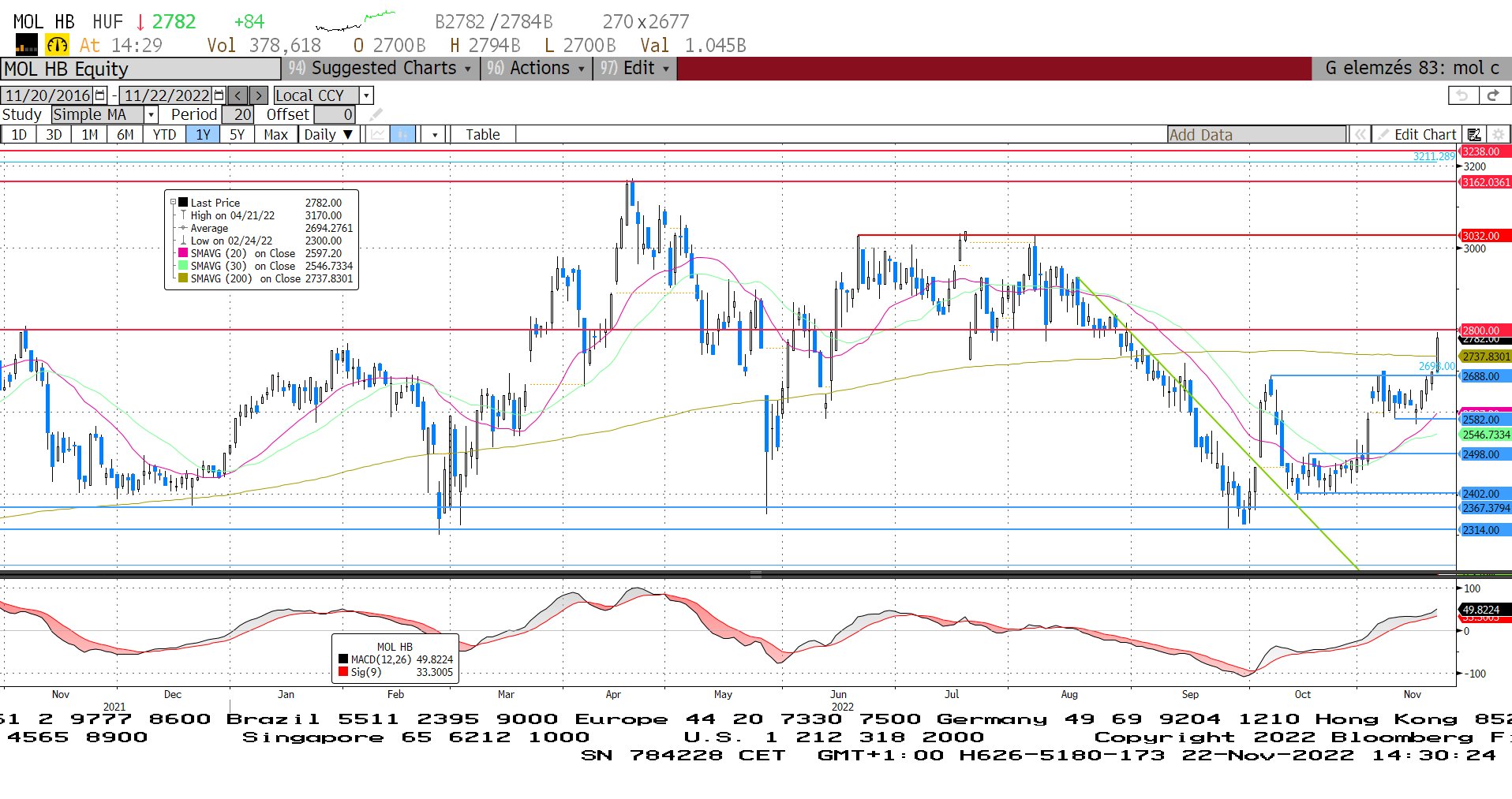The height and width of the screenshot is (799, 1512).
Task: Shift the date range forward
Action: tap(258, 95)
